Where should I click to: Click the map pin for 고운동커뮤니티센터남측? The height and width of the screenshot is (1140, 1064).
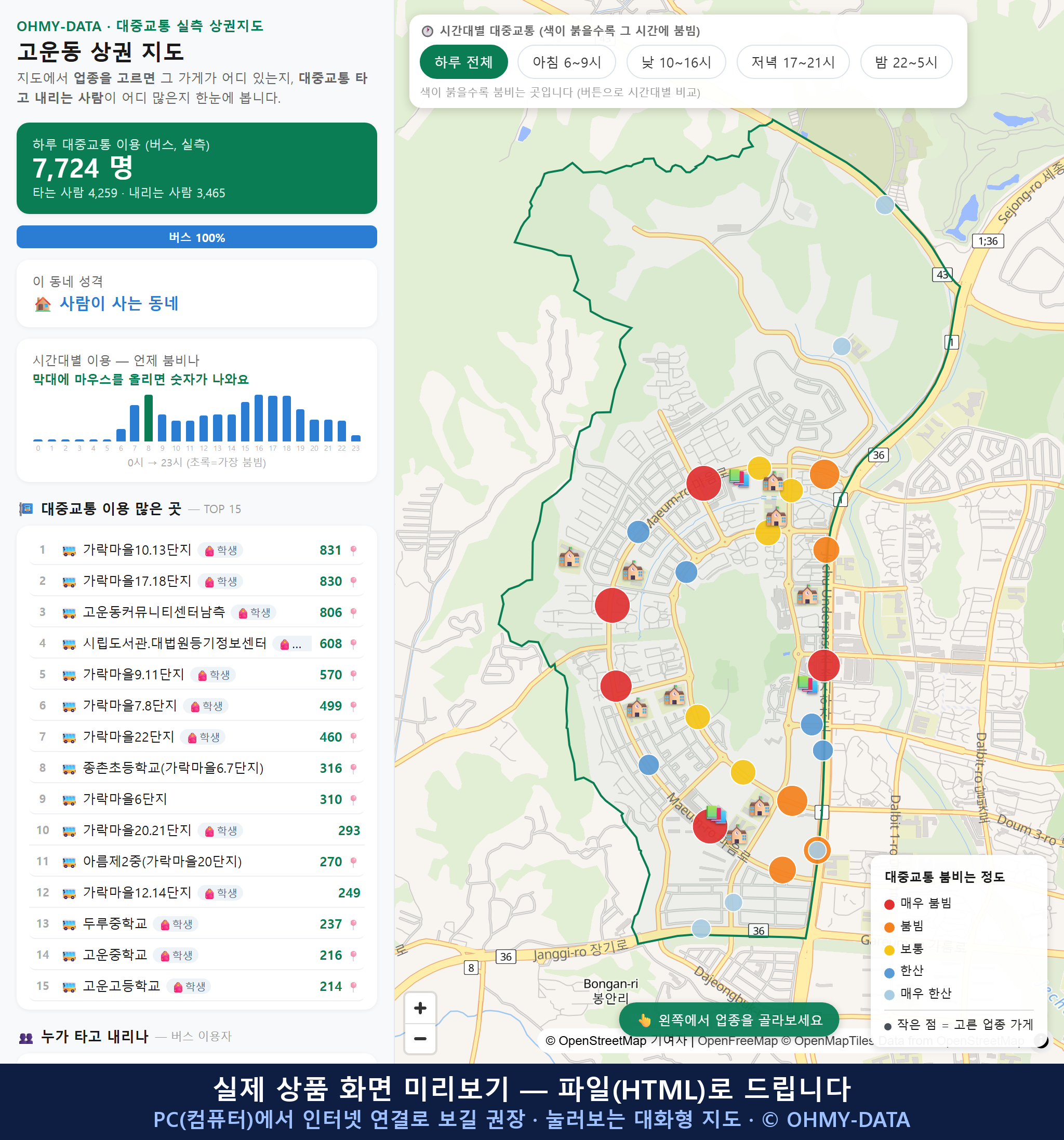(353, 612)
